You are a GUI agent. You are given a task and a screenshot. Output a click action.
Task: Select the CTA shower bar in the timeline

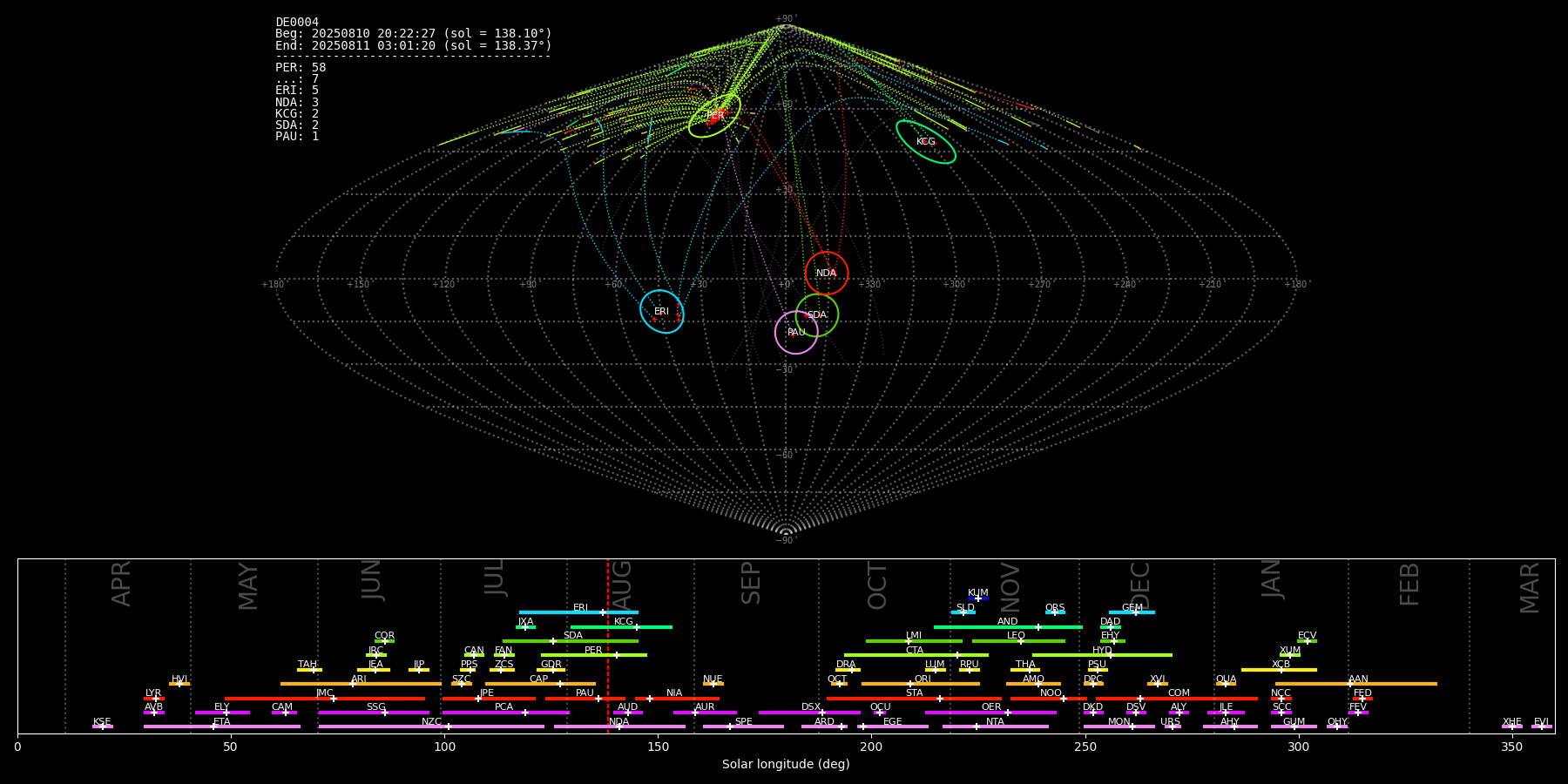click(x=916, y=655)
